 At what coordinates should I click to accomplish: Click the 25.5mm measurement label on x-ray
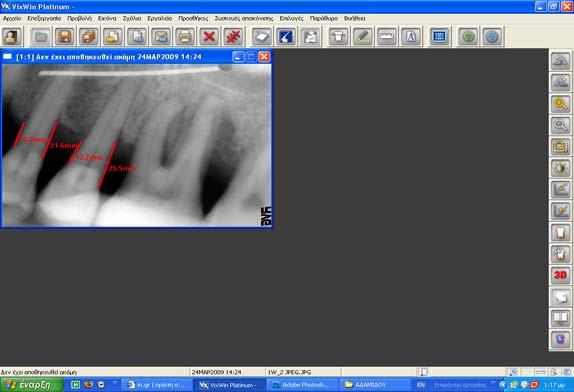pyautogui.click(x=122, y=168)
